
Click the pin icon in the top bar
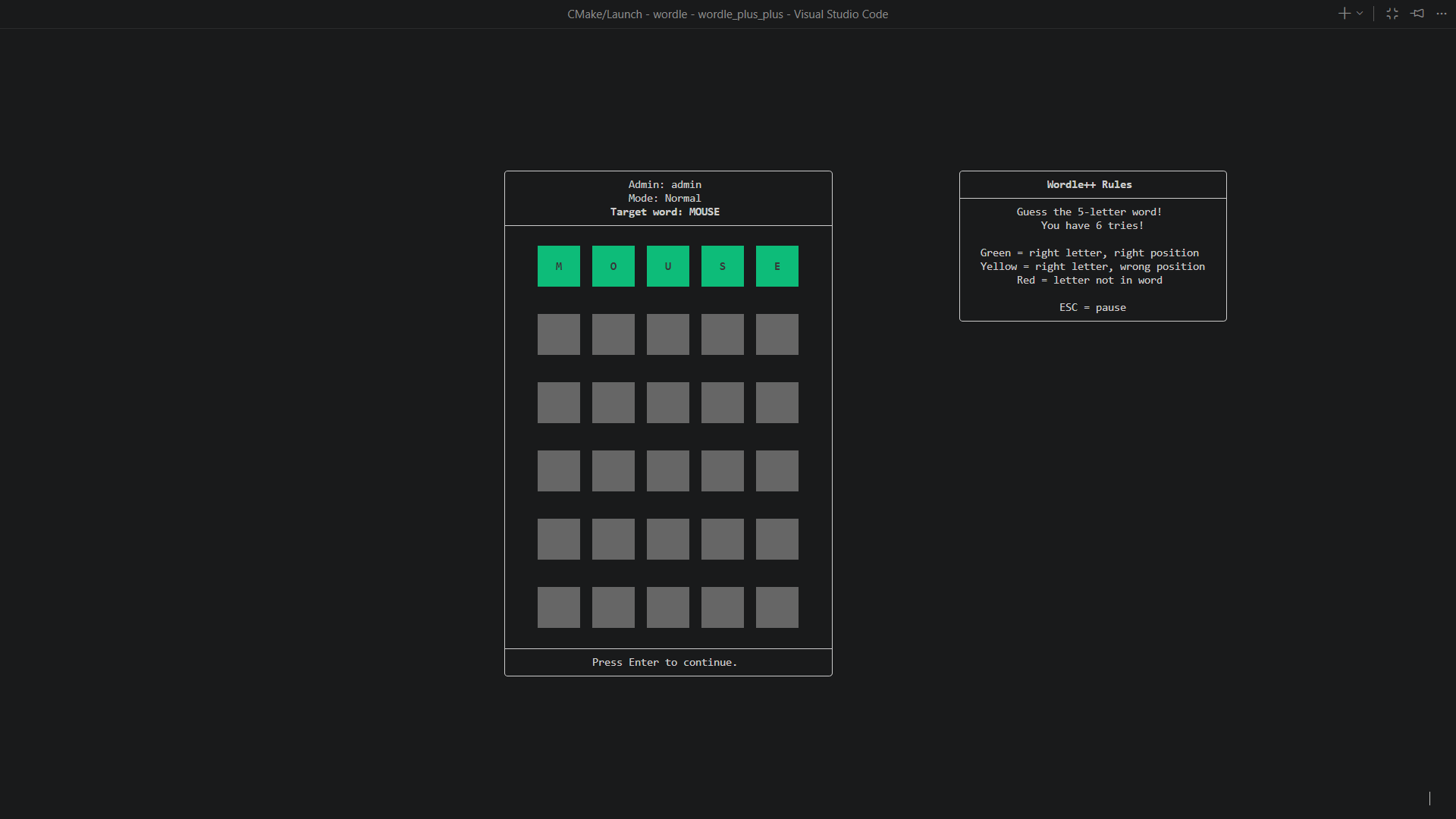pos(1417,14)
